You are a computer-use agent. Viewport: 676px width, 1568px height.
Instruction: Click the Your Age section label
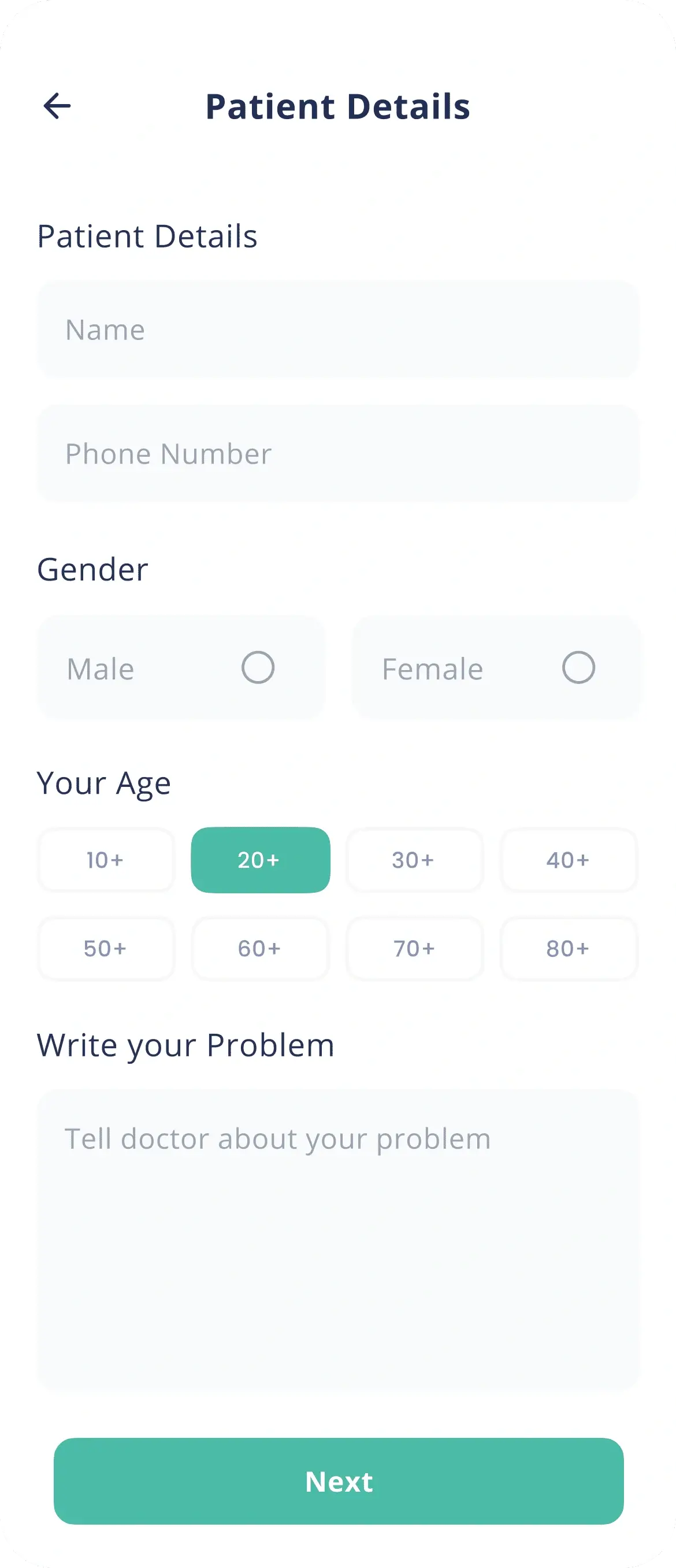(103, 783)
